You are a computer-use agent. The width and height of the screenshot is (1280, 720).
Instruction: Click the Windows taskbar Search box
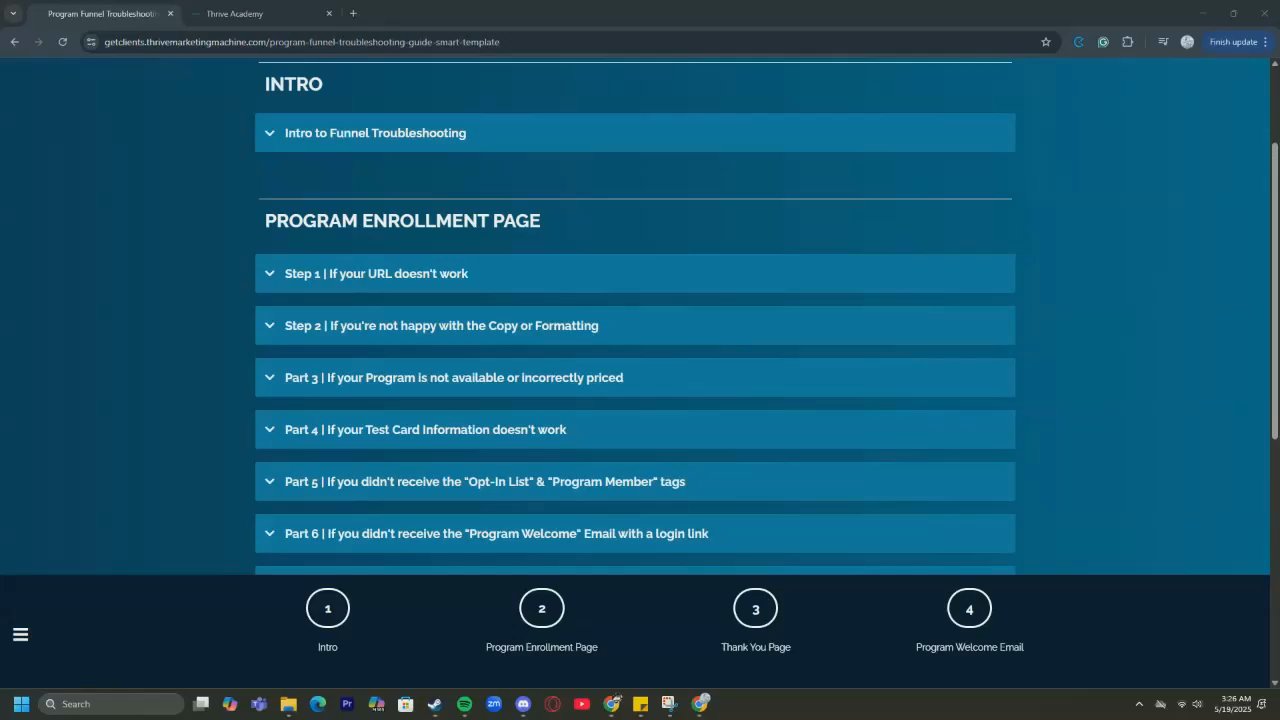tap(111, 704)
